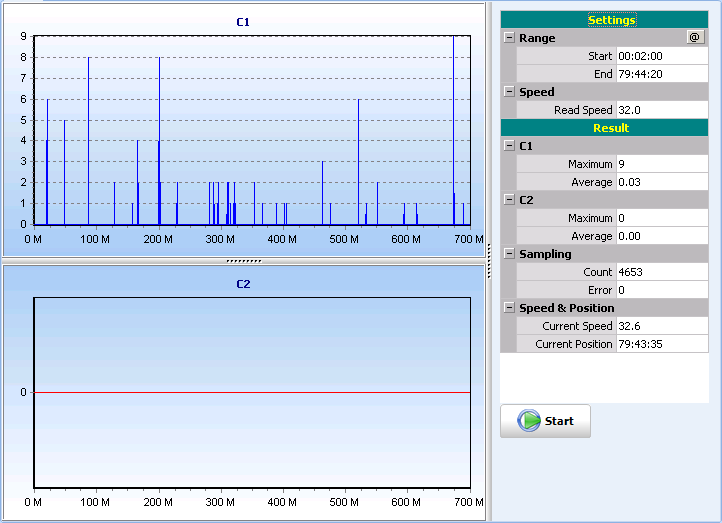The image size is (722, 523).
Task: Collapse the Speed settings group
Action: point(509,92)
